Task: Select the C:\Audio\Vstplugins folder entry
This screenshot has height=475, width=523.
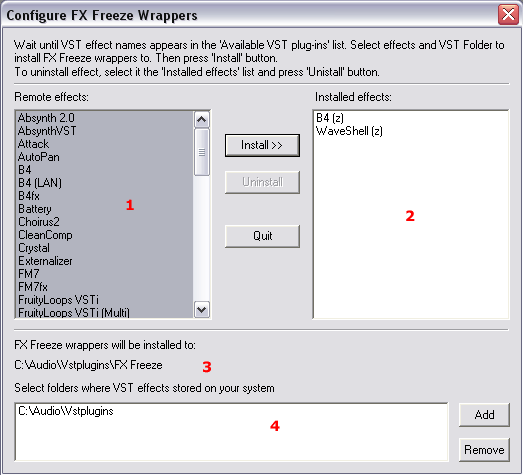Action: (x=66, y=411)
